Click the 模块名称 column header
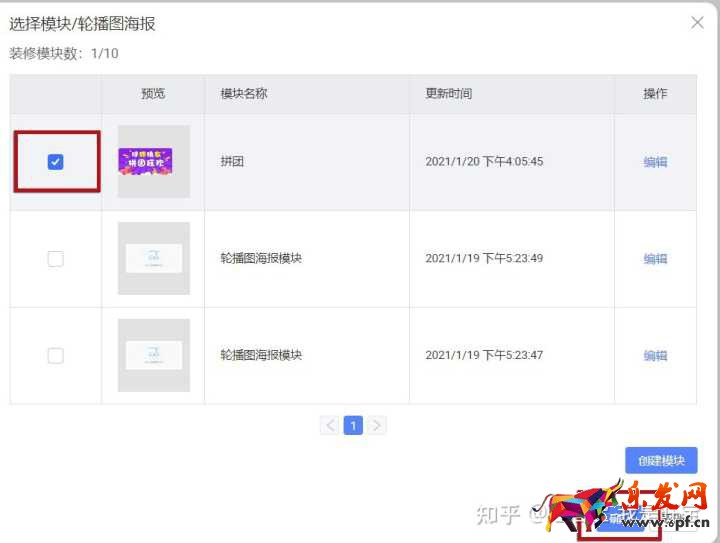The image size is (720, 543). (x=244, y=94)
